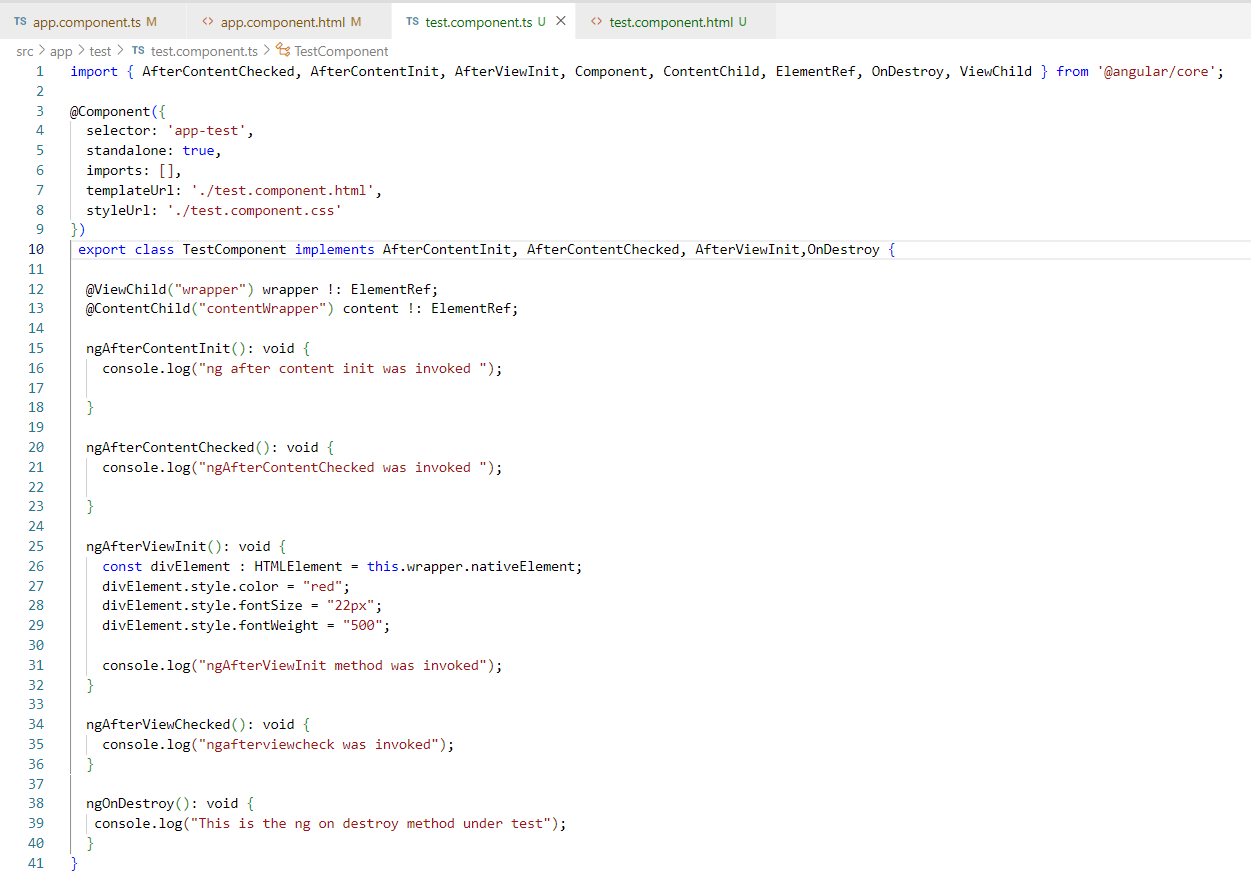The image size is (1251, 877).
Task: Open the app.component.html tab
Action: tap(283, 21)
